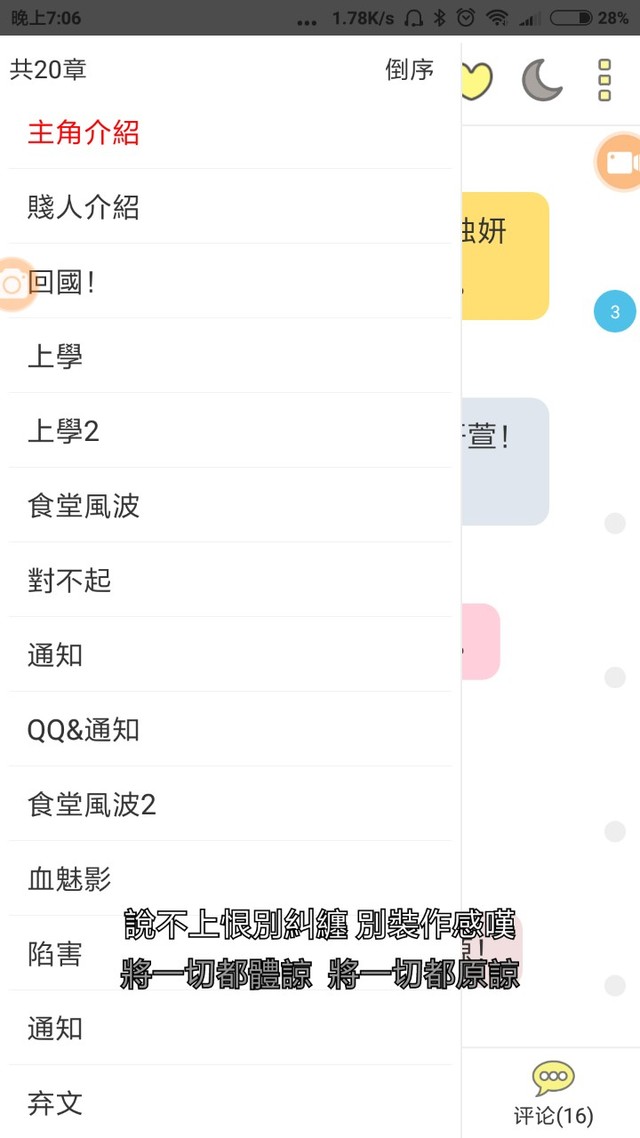Screen dimensions: 640x1138
Task: Jump to chapter 食堂風波
Action: pyautogui.click(x=83, y=506)
